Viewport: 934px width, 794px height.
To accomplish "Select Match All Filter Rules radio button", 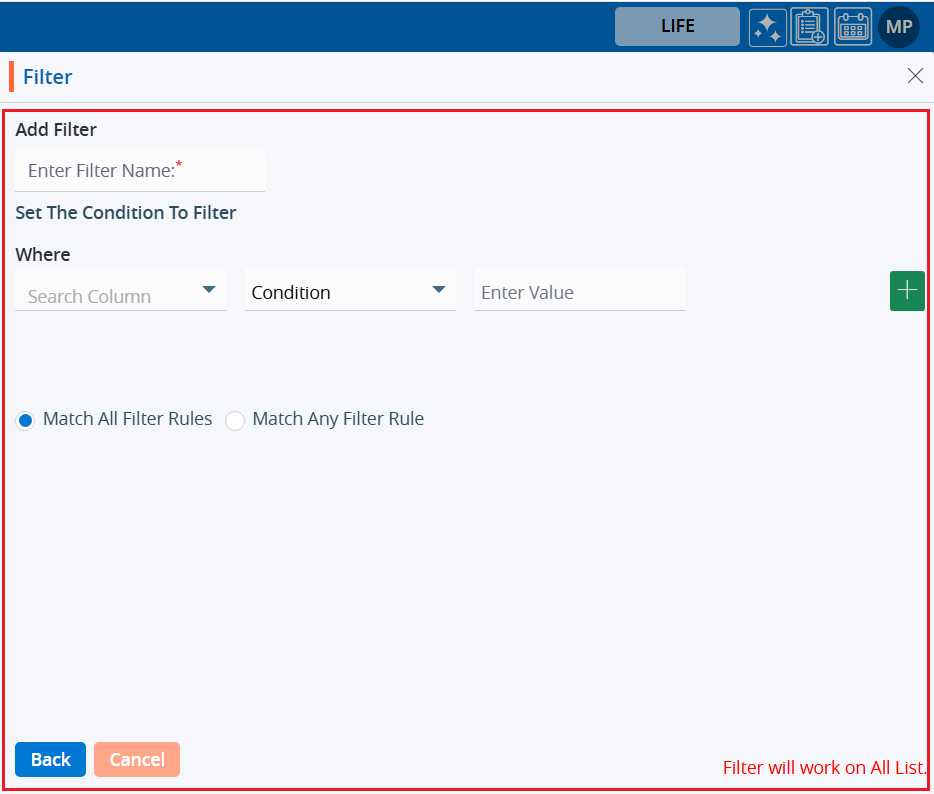I will pyautogui.click(x=26, y=421).
